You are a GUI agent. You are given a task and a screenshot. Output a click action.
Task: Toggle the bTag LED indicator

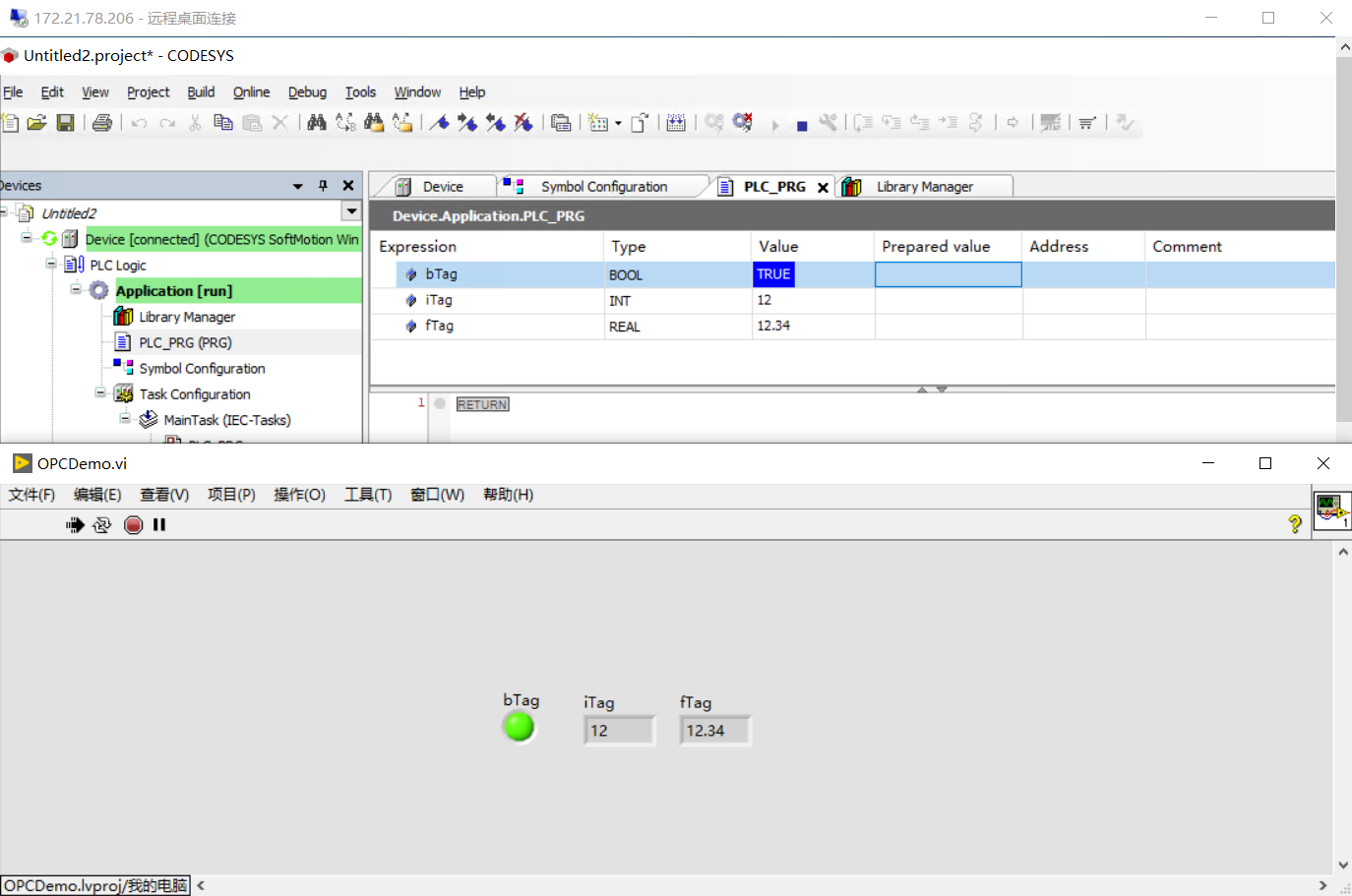519,728
